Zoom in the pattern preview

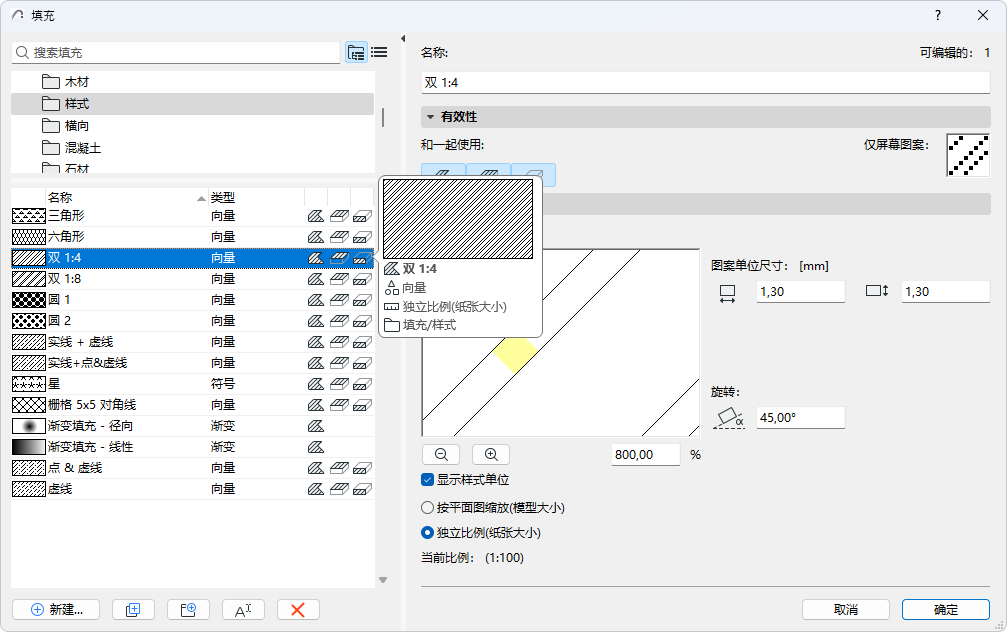click(491, 454)
